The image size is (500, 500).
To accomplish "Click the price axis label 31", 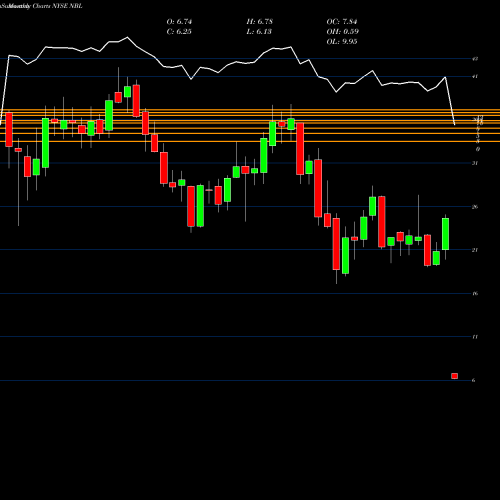I will coord(475,163).
